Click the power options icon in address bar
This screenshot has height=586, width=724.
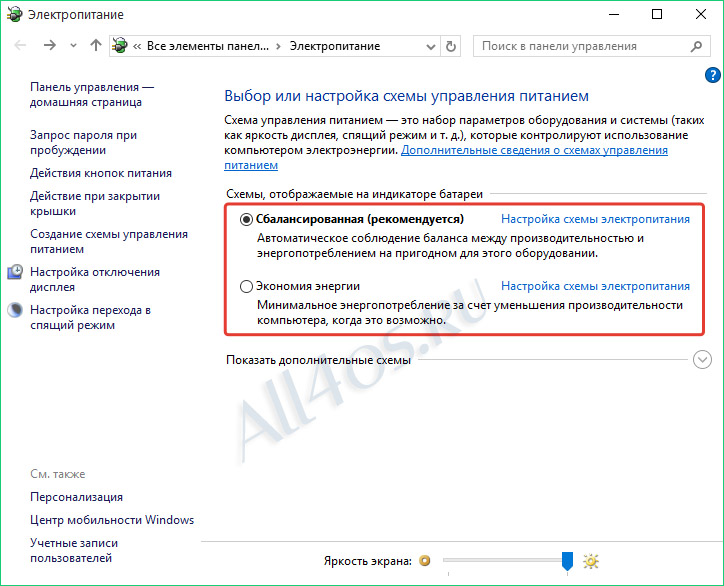click(120, 46)
